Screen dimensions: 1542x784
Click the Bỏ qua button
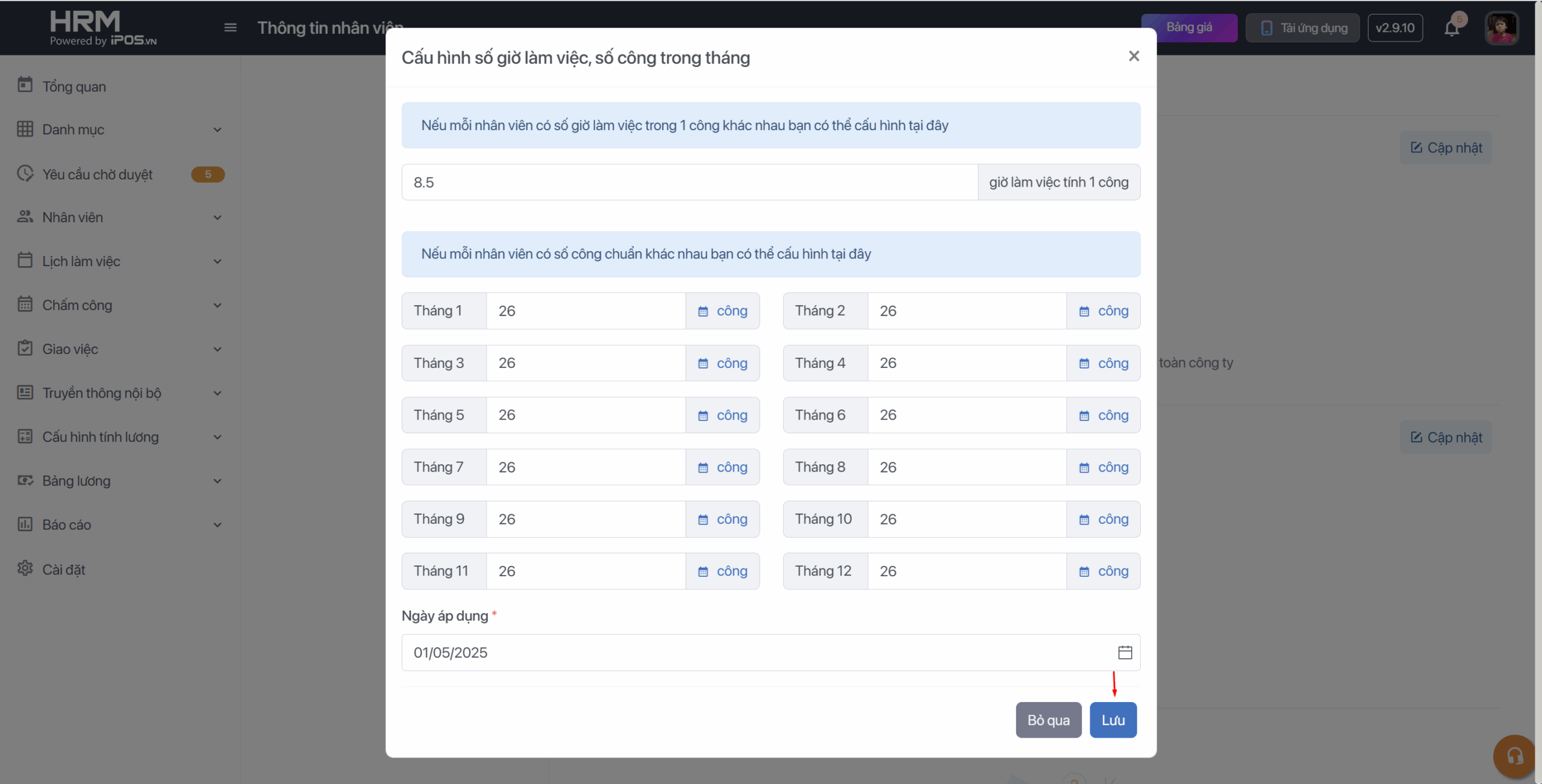pyautogui.click(x=1048, y=720)
